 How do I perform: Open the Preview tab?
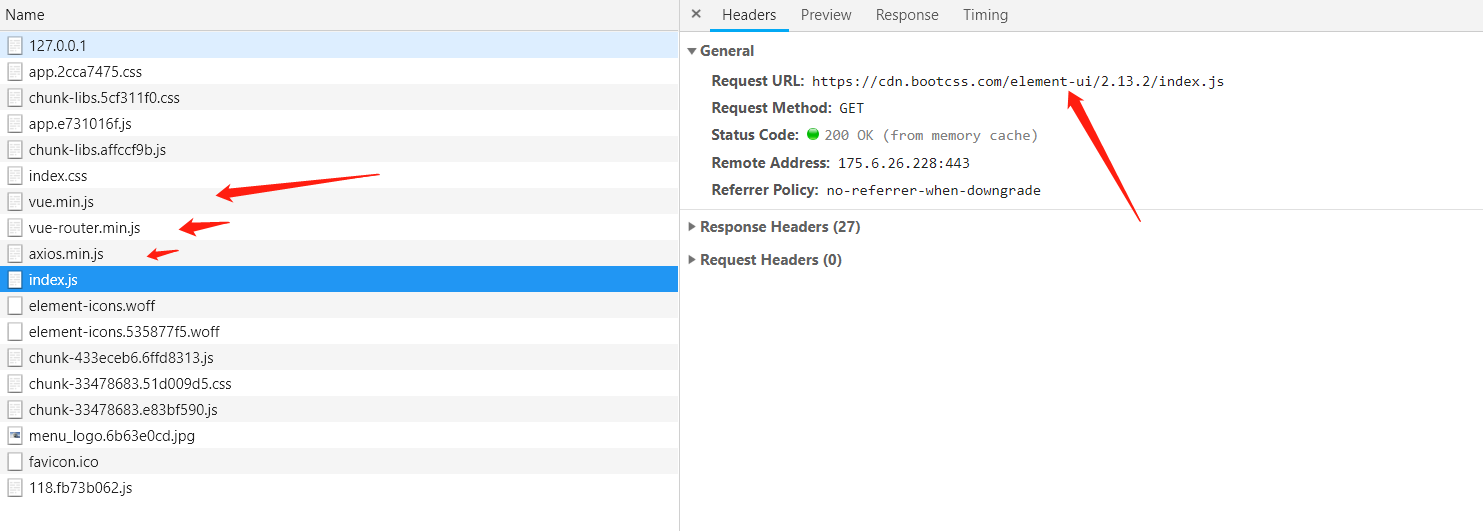pyautogui.click(x=826, y=15)
